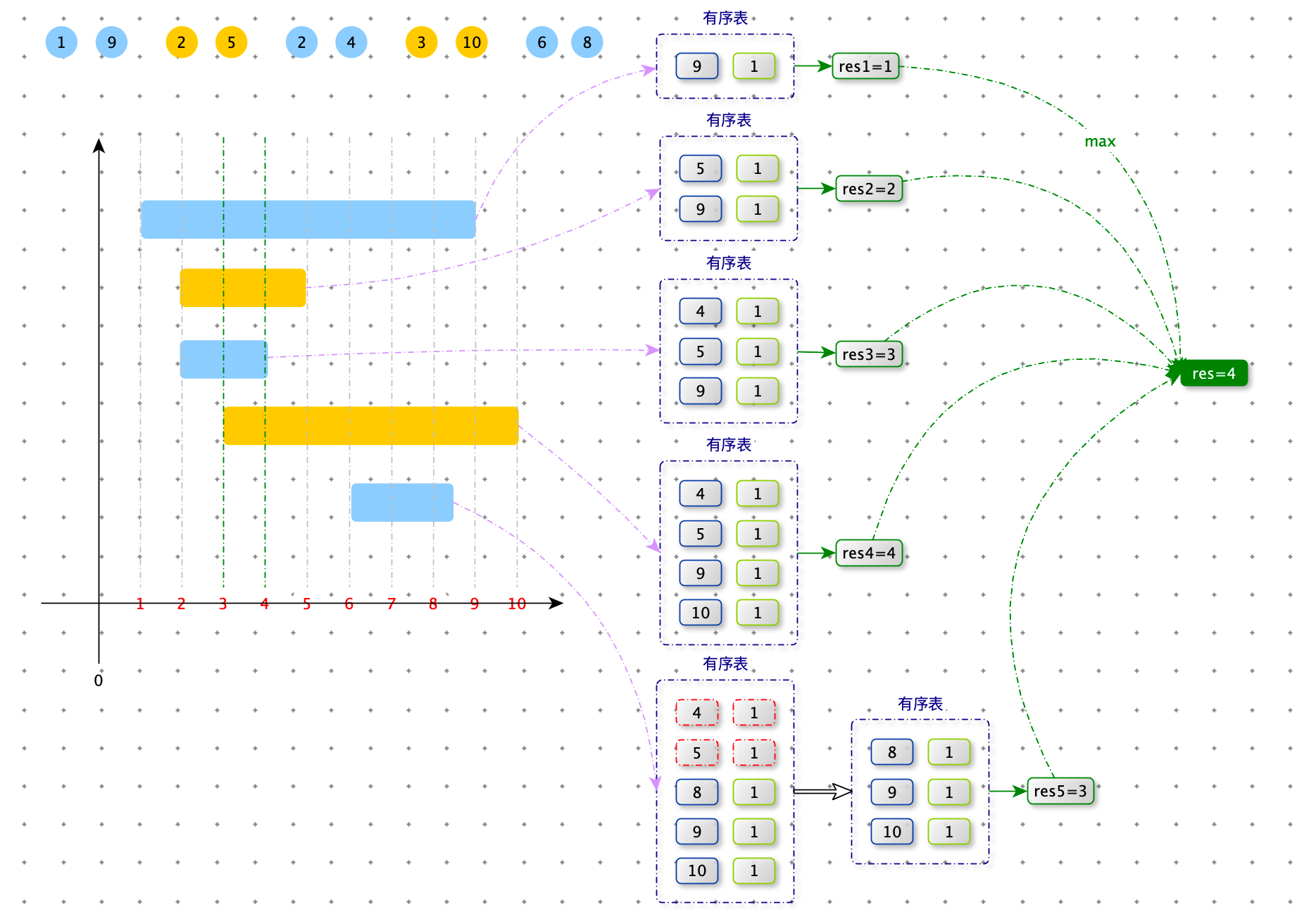Select the red axis tick label 10

tap(517, 604)
